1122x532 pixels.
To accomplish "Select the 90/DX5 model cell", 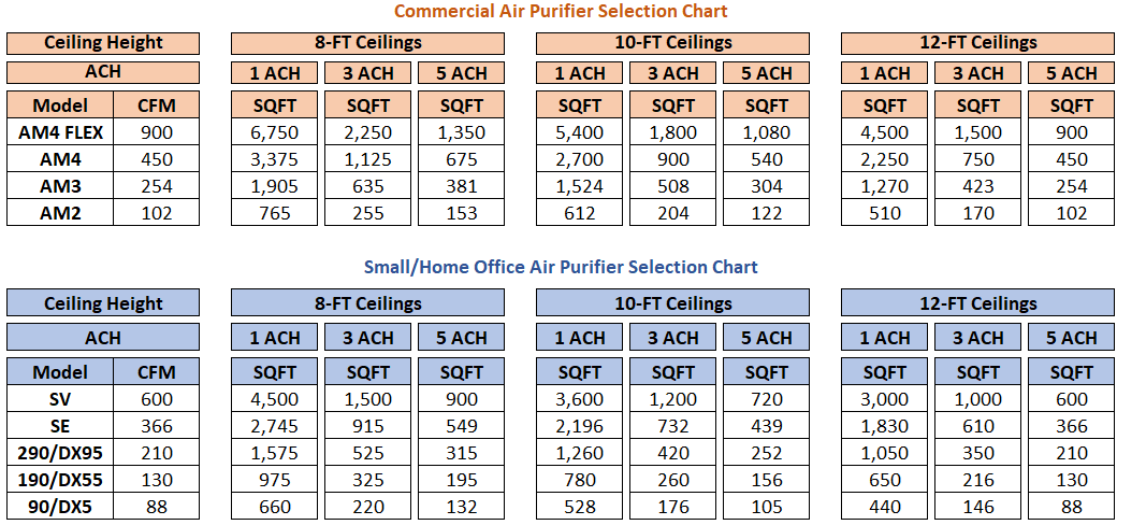I will tap(60, 507).
